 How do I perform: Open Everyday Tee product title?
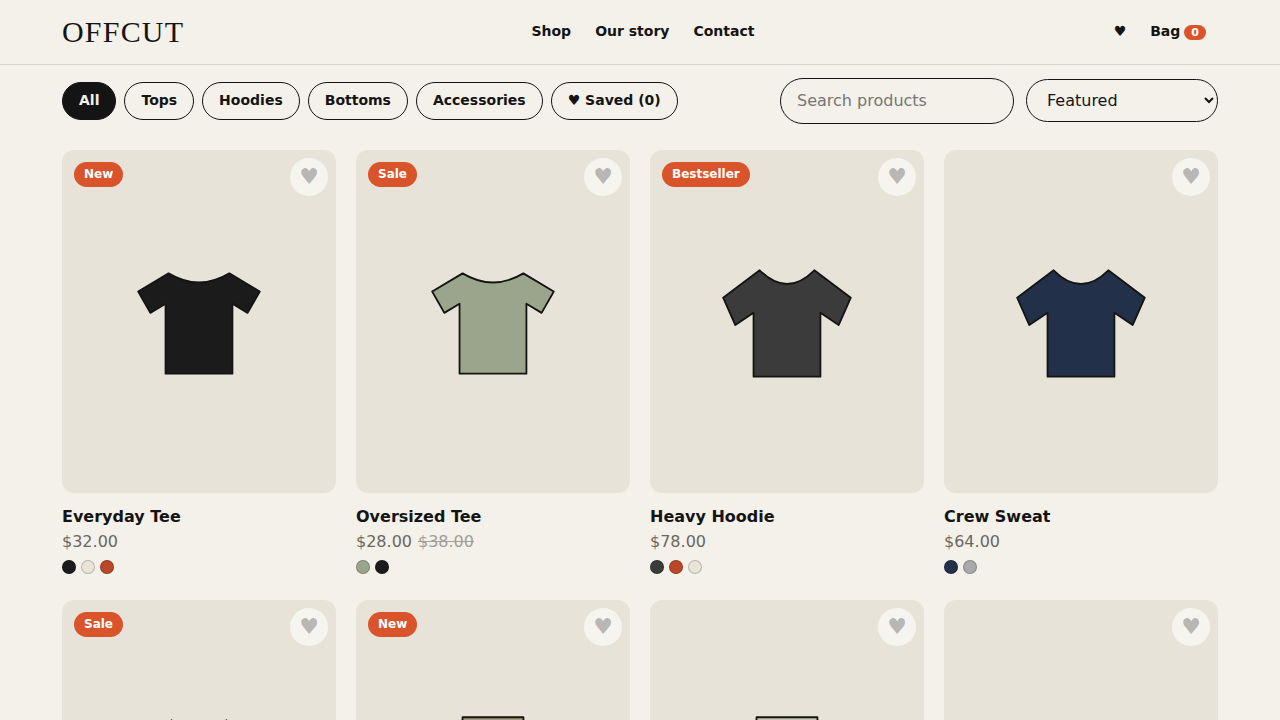(x=121, y=516)
